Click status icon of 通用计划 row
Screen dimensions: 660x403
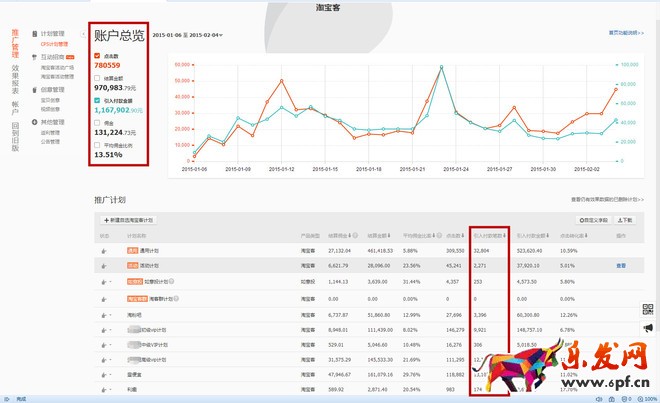103,250
